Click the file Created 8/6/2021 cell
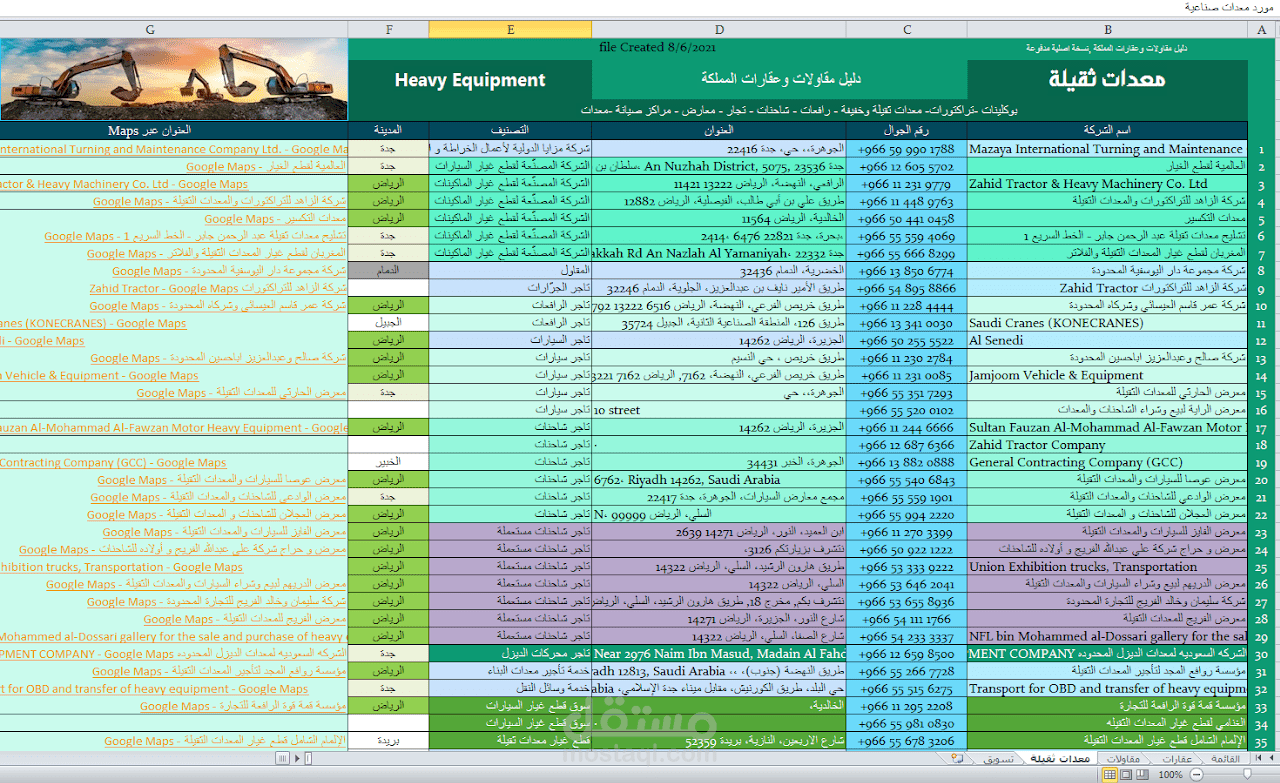Viewport: 1280px width, 783px height. pos(657,47)
